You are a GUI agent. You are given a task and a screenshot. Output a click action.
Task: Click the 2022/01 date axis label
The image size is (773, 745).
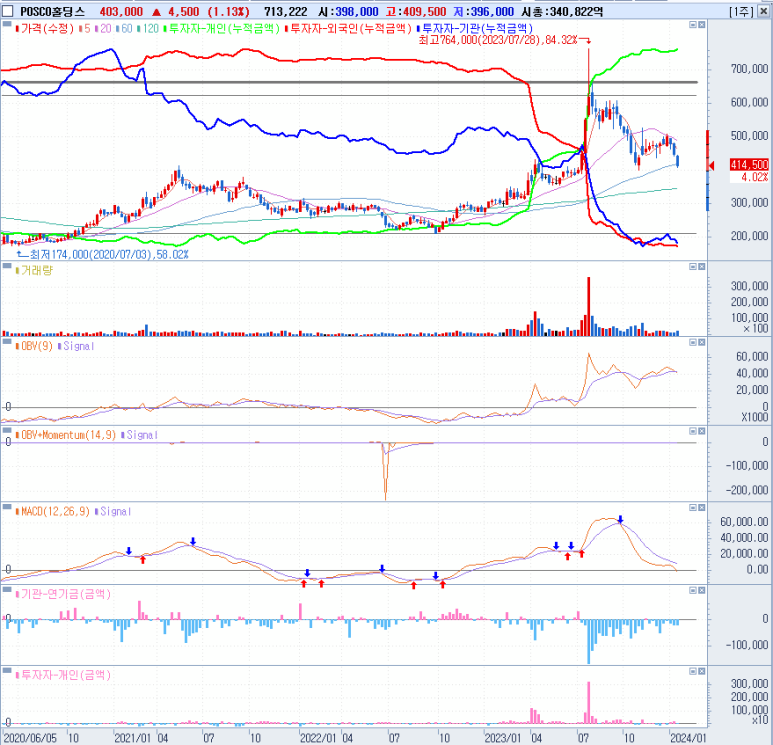coord(318,738)
